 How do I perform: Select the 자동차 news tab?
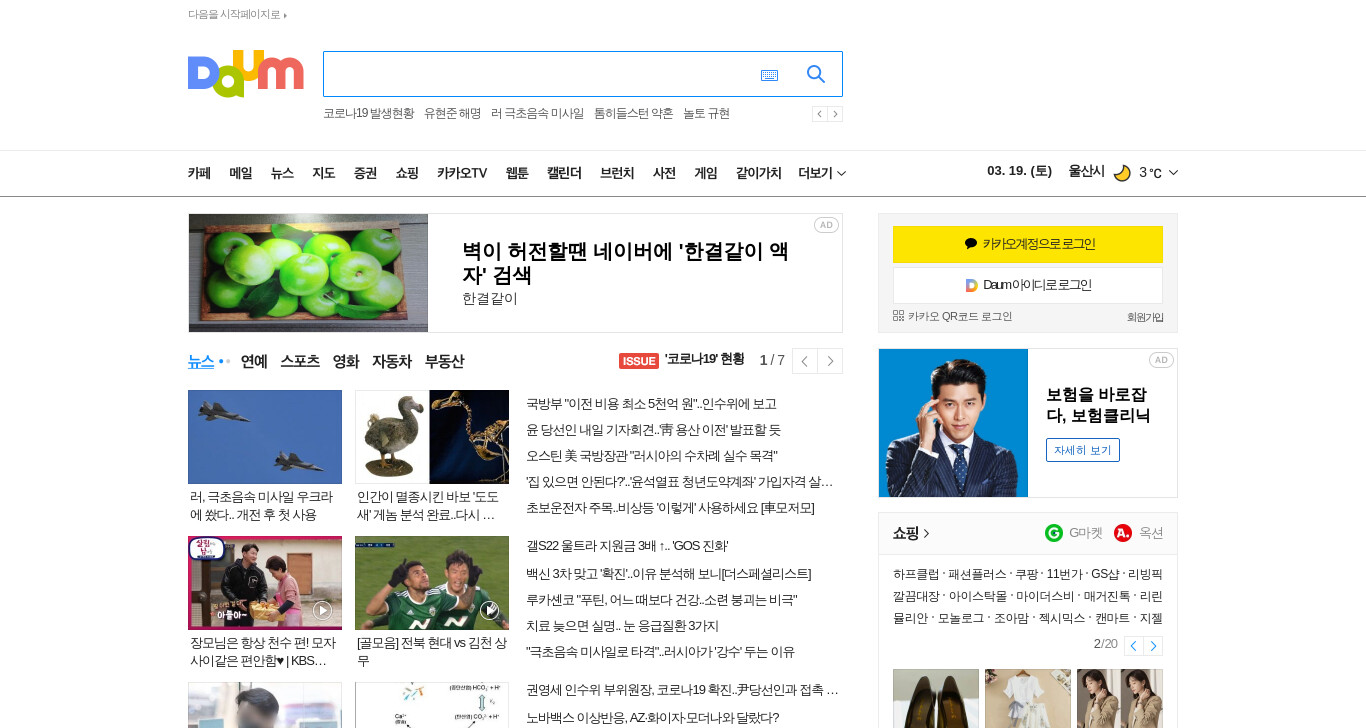point(392,361)
